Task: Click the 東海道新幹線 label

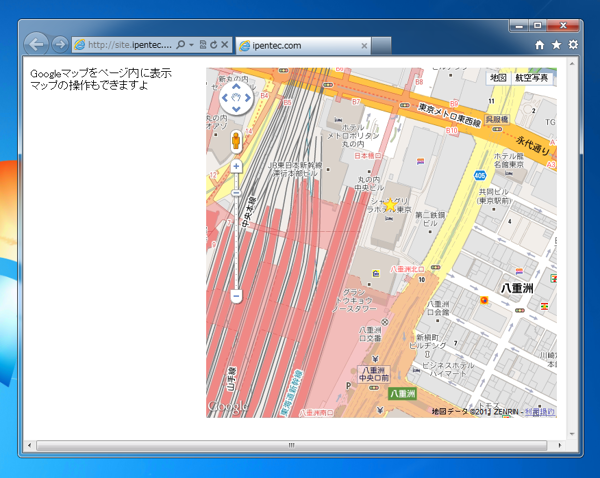Action: click(x=292, y=393)
